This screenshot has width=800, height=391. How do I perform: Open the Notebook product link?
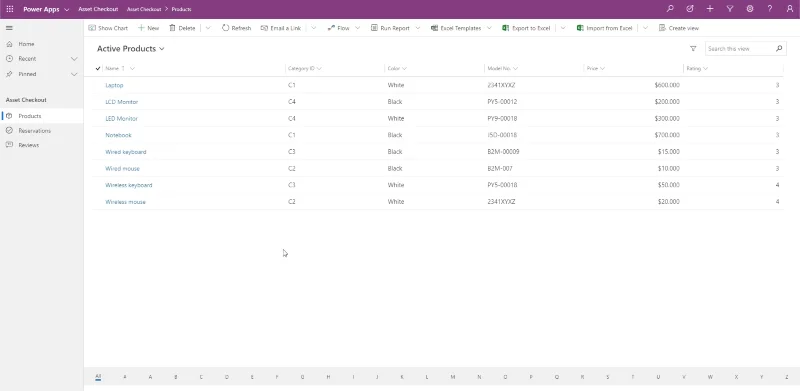click(118, 135)
